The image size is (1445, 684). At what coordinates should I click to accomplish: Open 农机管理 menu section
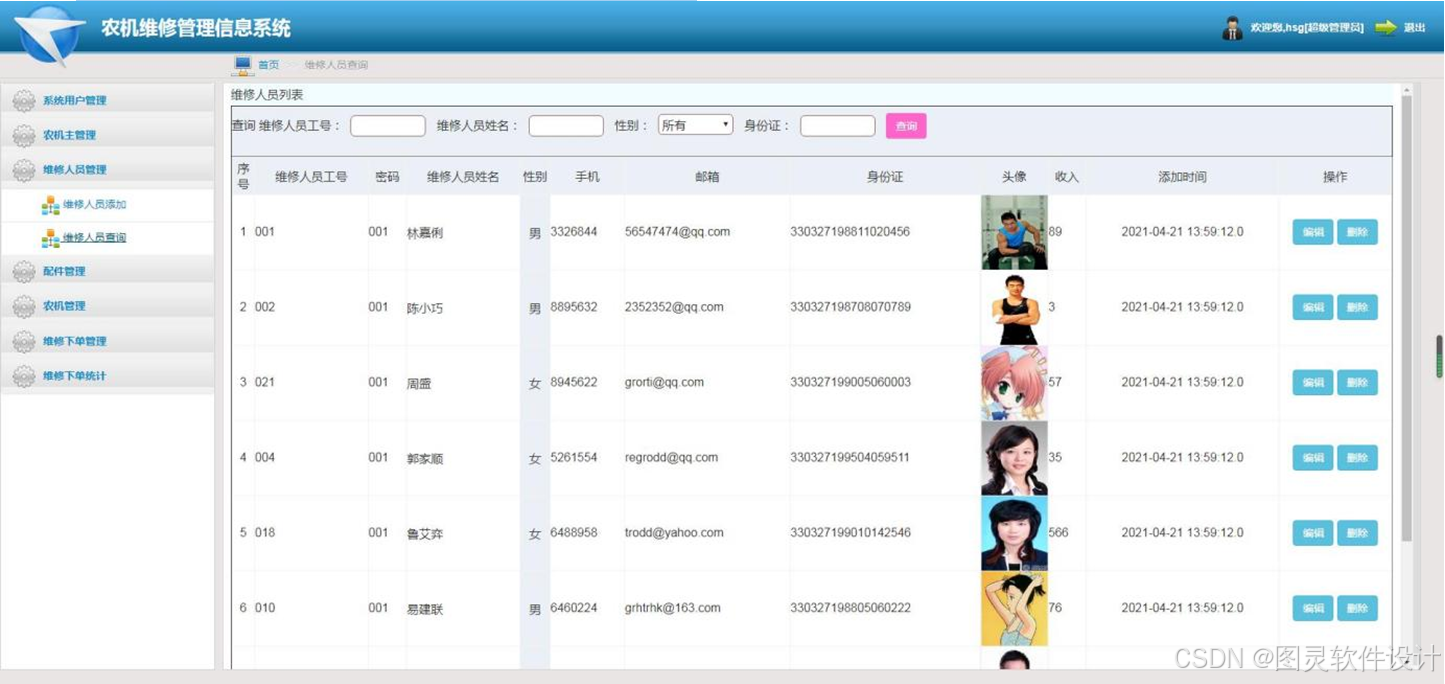click(x=107, y=306)
